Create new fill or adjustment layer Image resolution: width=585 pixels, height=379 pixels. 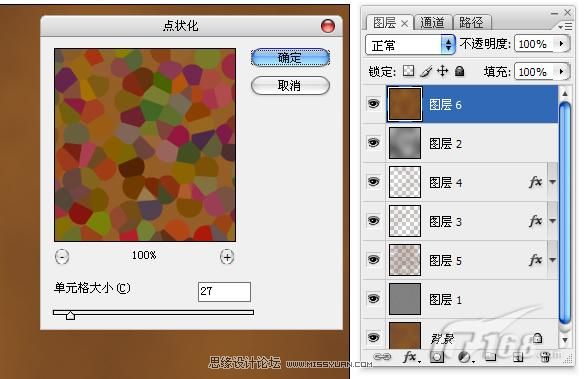(x=465, y=357)
